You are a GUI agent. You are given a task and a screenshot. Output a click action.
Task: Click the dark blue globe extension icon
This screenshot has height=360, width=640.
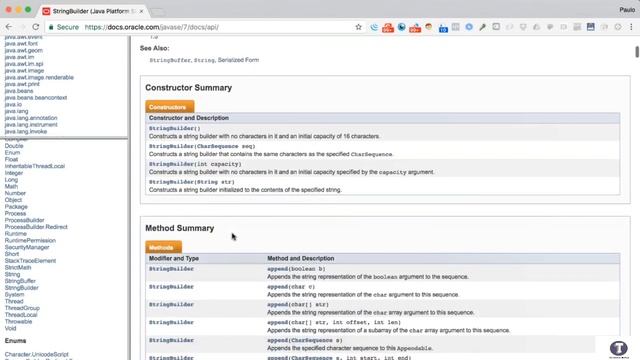click(402, 27)
